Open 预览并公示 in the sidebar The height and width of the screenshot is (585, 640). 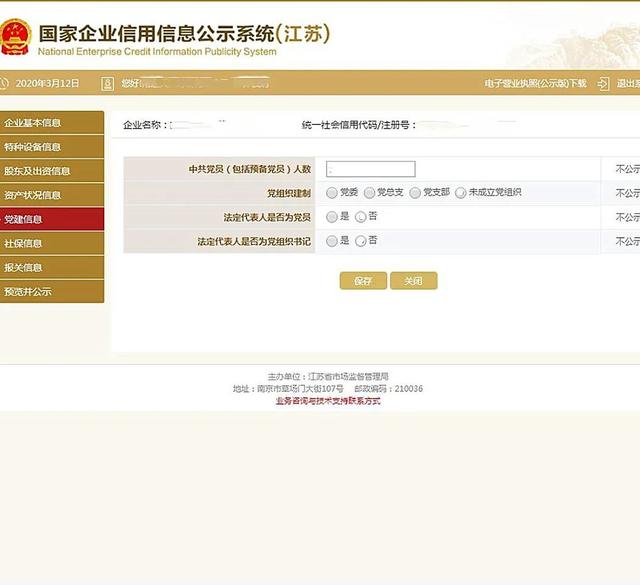click(x=51, y=291)
